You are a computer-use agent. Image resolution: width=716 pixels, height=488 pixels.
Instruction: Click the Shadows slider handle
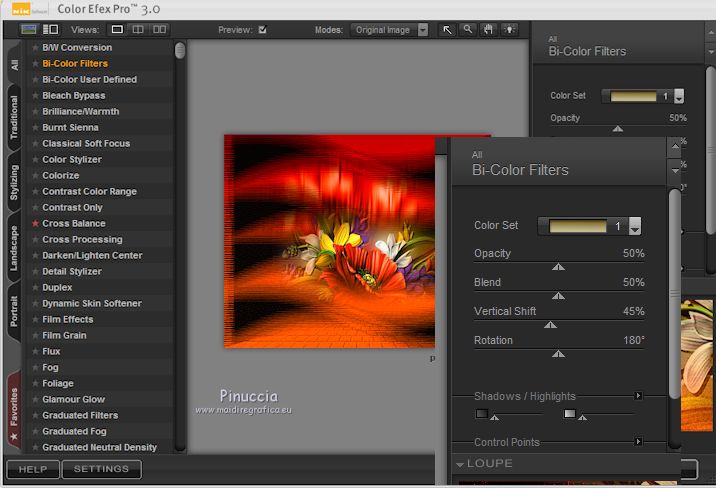pyautogui.click(x=495, y=417)
